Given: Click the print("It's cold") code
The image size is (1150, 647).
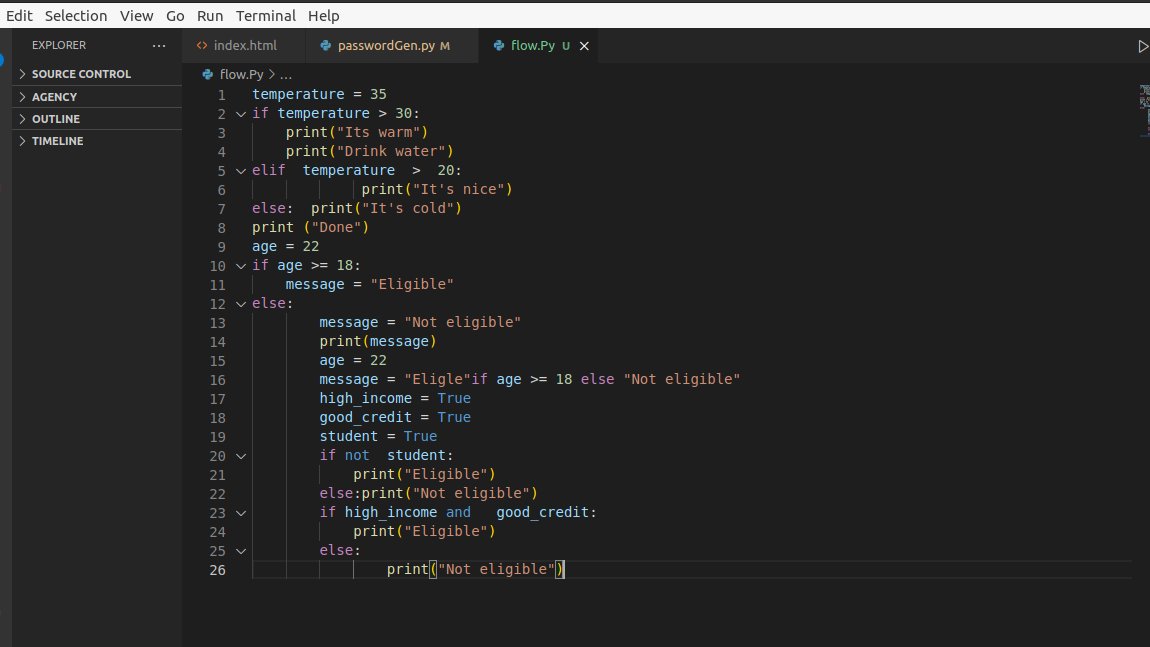Looking at the screenshot, I should [x=386, y=208].
